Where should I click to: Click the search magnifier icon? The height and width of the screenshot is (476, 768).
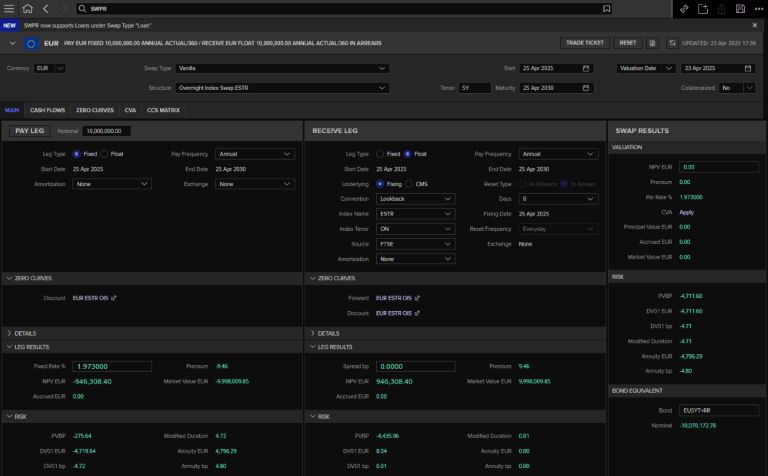tap(82, 8)
